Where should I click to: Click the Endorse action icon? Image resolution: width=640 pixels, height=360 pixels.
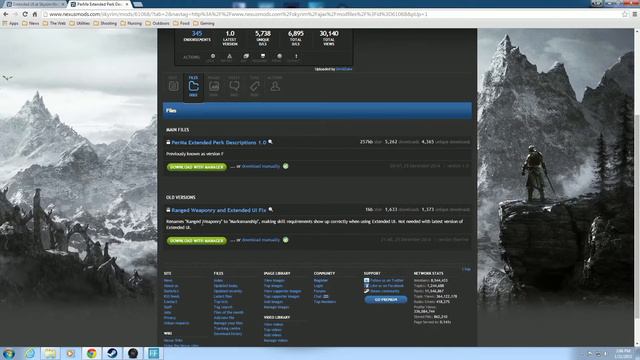[213, 56]
